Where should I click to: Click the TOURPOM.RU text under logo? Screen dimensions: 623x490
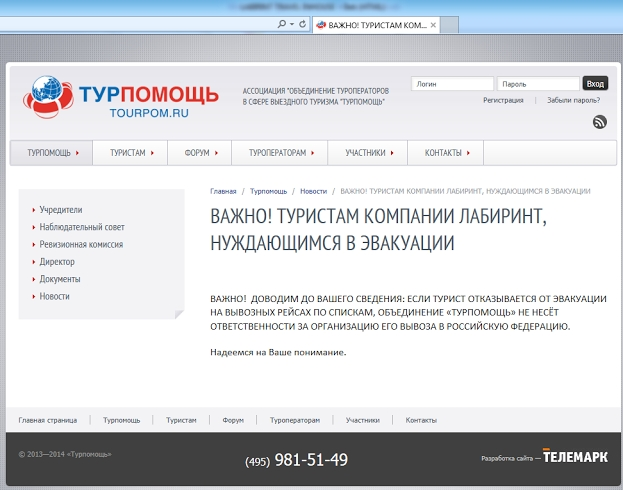coord(149,113)
